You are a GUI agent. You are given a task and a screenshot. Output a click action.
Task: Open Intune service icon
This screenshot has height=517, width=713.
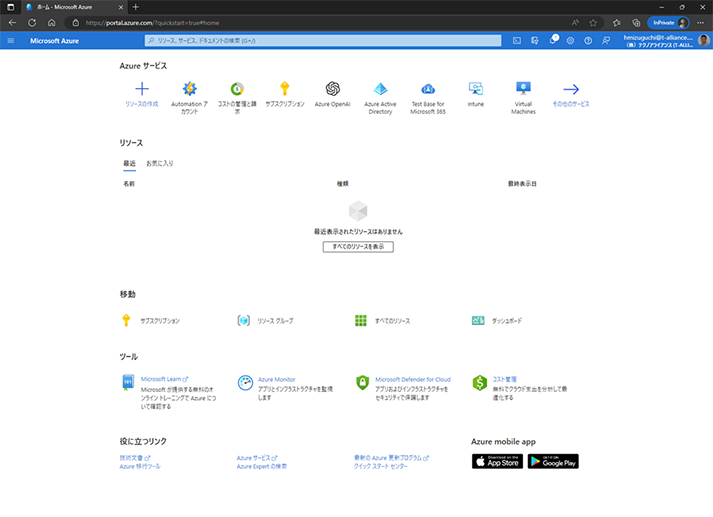(x=476, y=89)
